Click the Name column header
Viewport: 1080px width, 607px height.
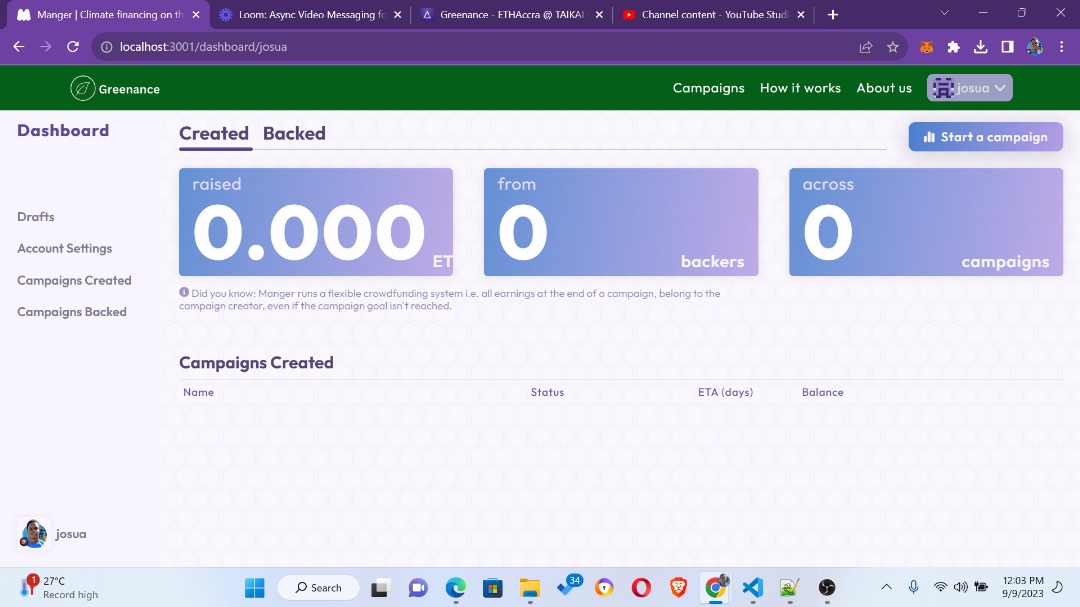[x=198, y=392]
